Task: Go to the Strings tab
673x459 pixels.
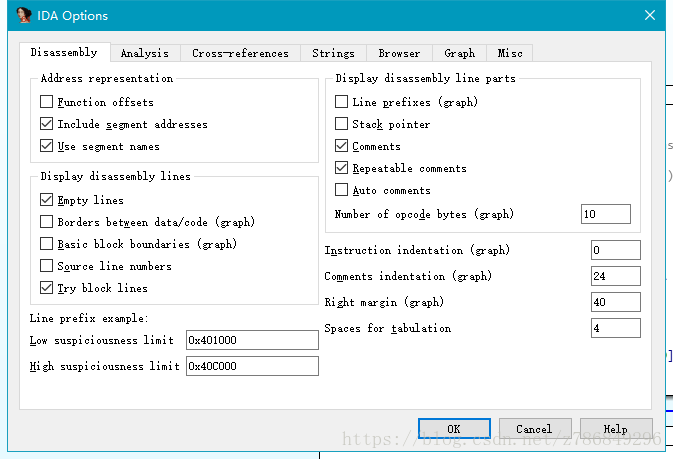Action: [333, 54]
